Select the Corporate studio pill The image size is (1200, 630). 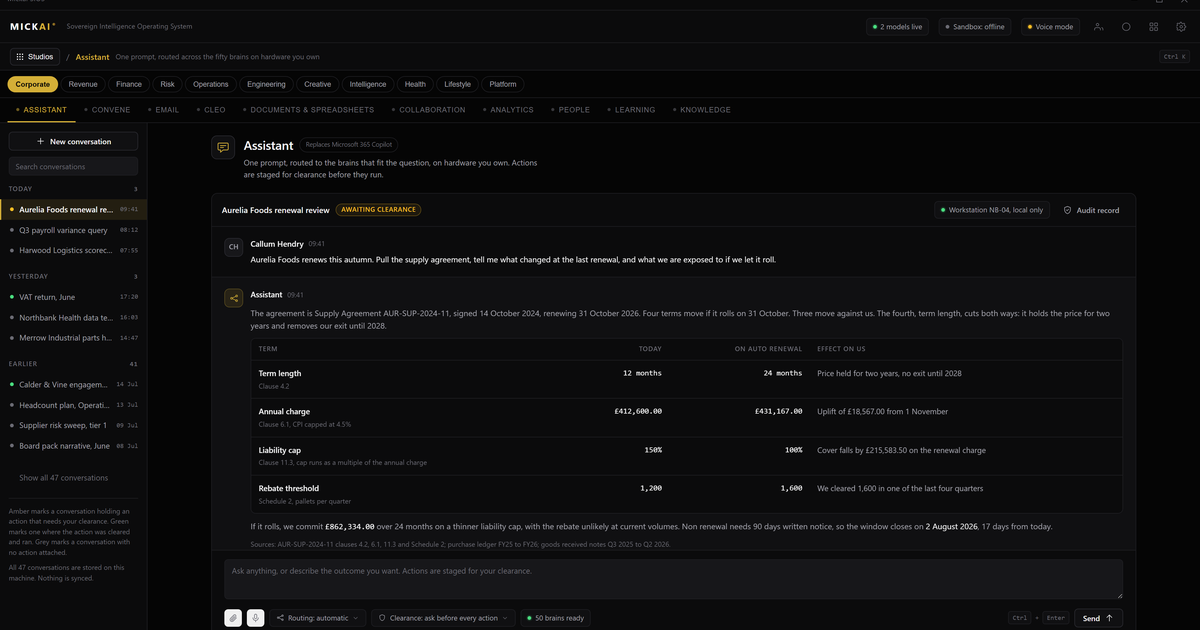33,84
